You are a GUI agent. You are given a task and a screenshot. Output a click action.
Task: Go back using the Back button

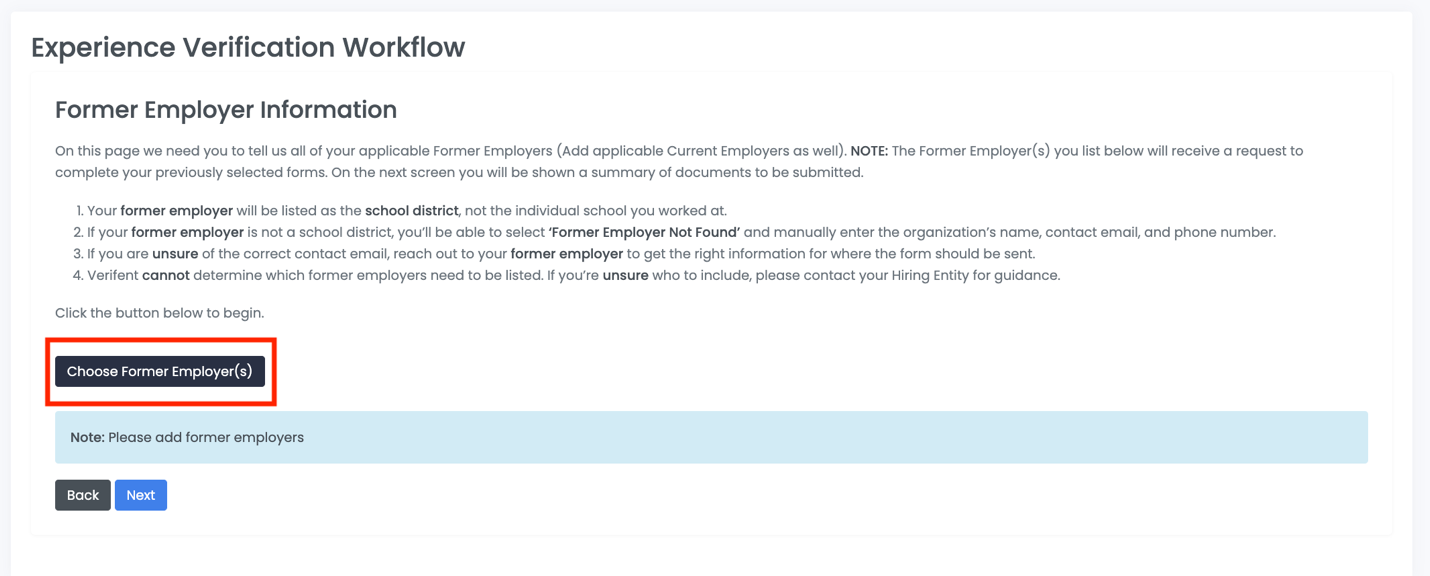tap(82, 494)
